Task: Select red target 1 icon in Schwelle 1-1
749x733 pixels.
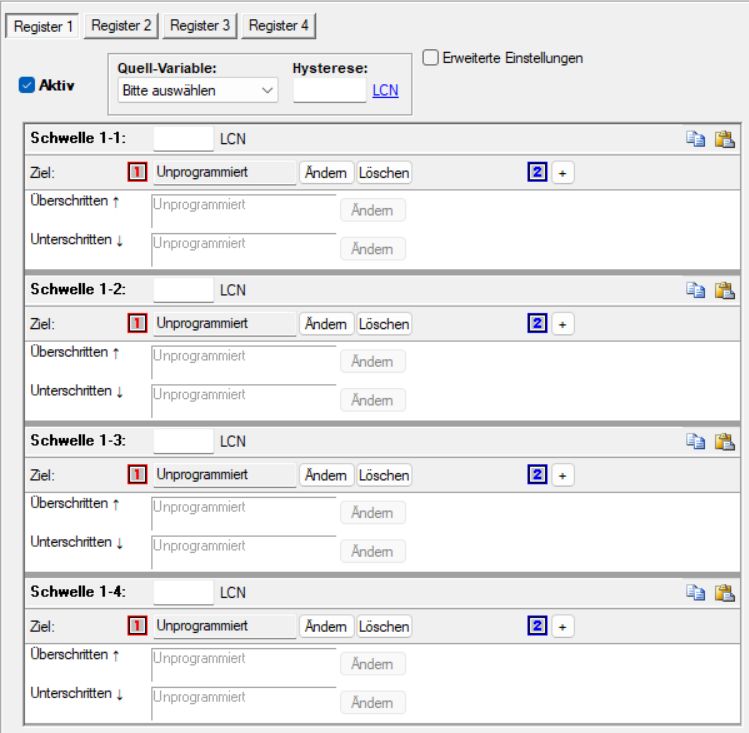Action: tap(138, 173)
